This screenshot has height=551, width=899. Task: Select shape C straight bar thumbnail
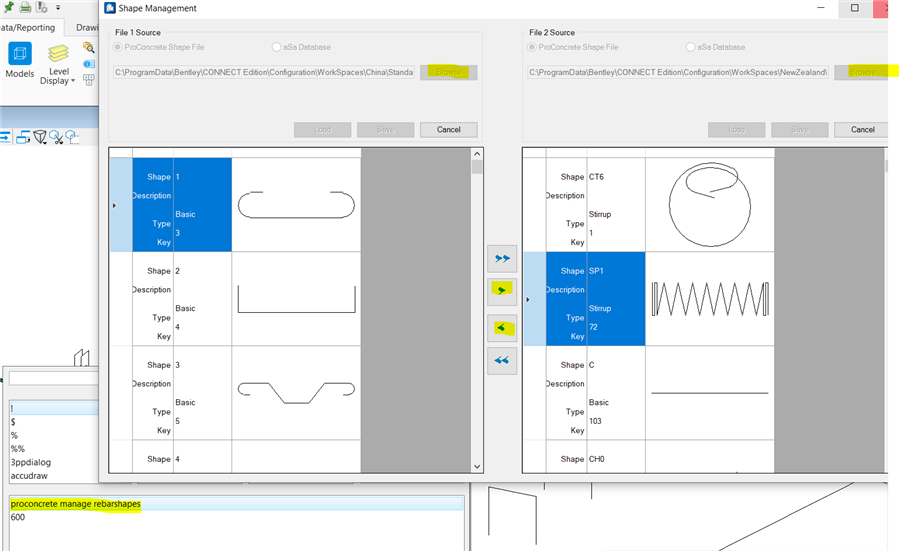click(x=710, y=393)
